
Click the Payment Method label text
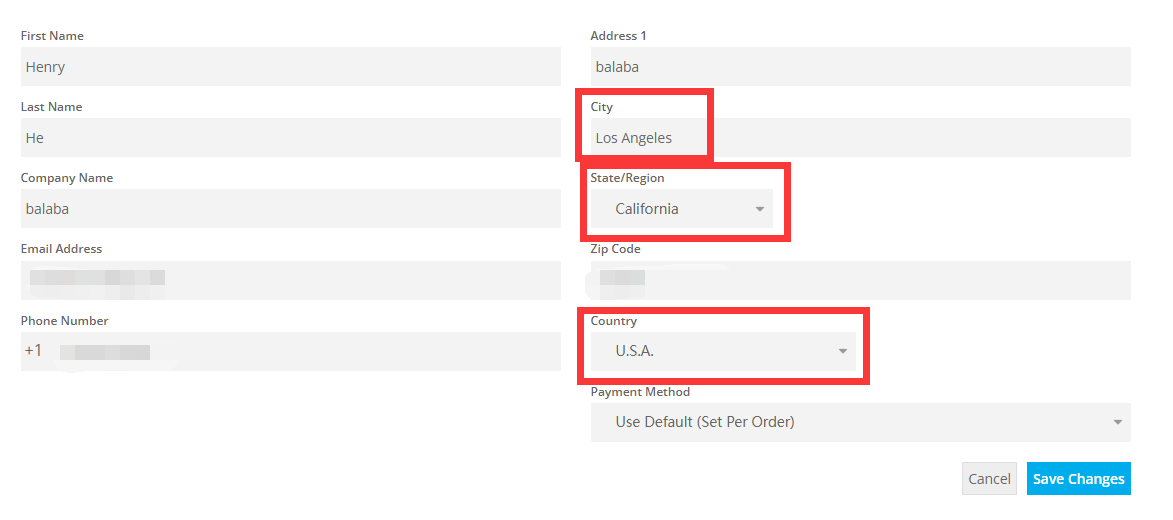click(x=640, y=392)
